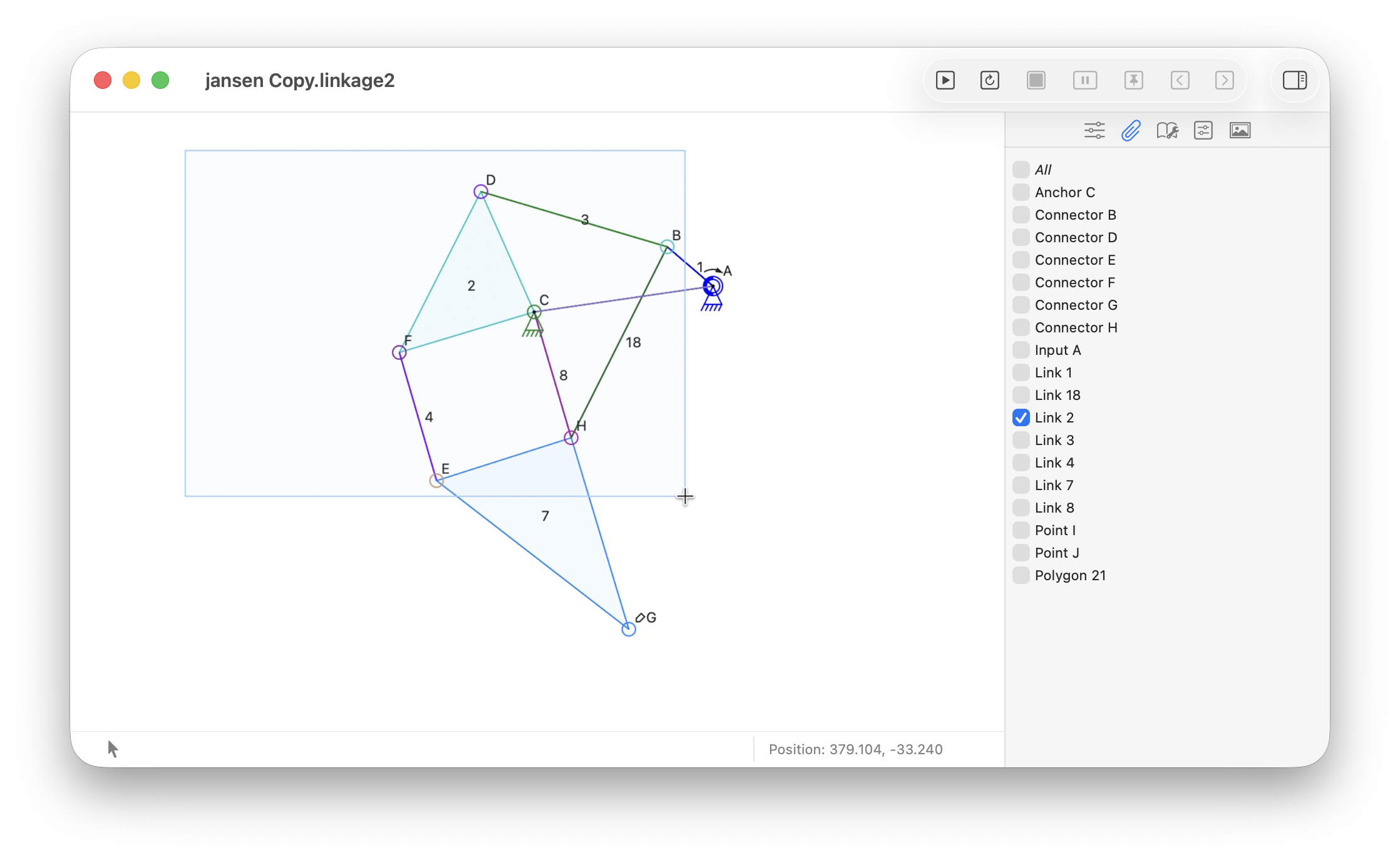This screenshot has width=1400, height=860.
Task: Select link label 3 on the canvas
Action: (585, 220)
